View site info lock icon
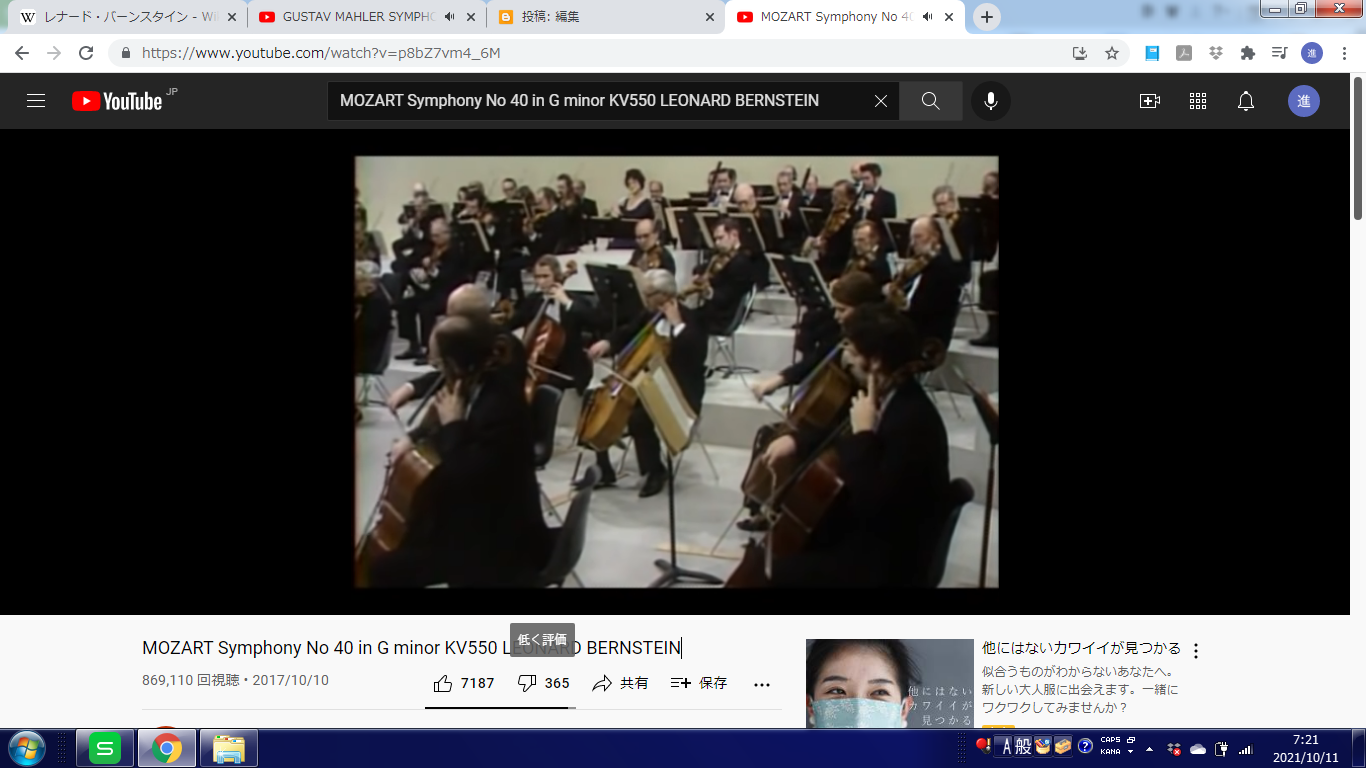Image resolution: width=1366 pixels, height=768 pixels. point(126,53)
